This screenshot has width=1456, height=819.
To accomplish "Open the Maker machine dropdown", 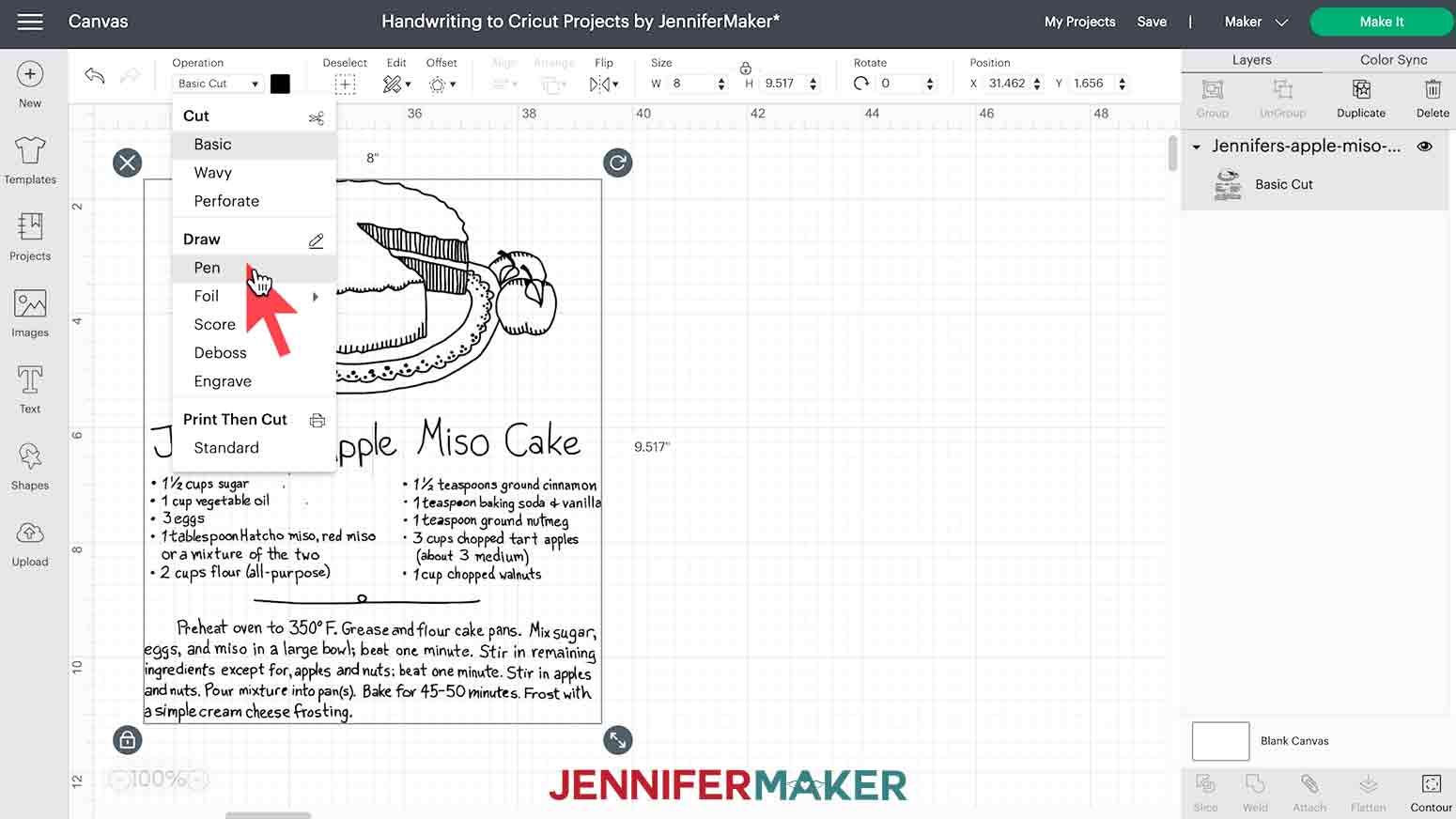I will tap(1256, 22).
